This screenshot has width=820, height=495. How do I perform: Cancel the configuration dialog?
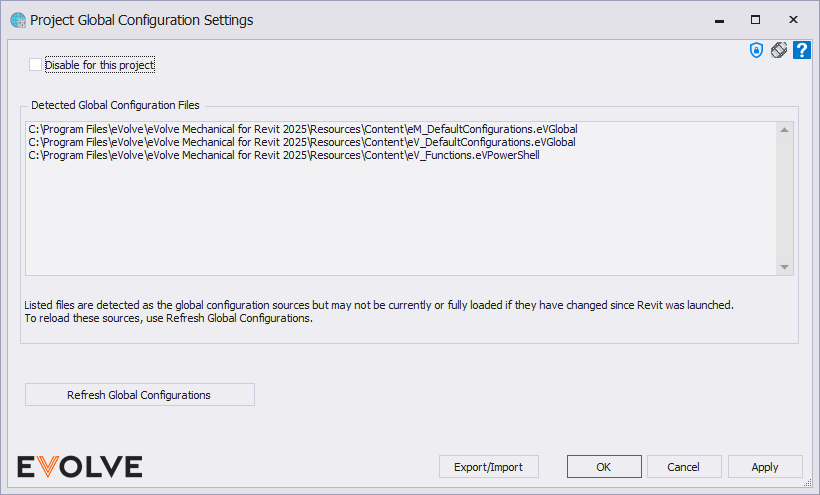coord(684,467)
